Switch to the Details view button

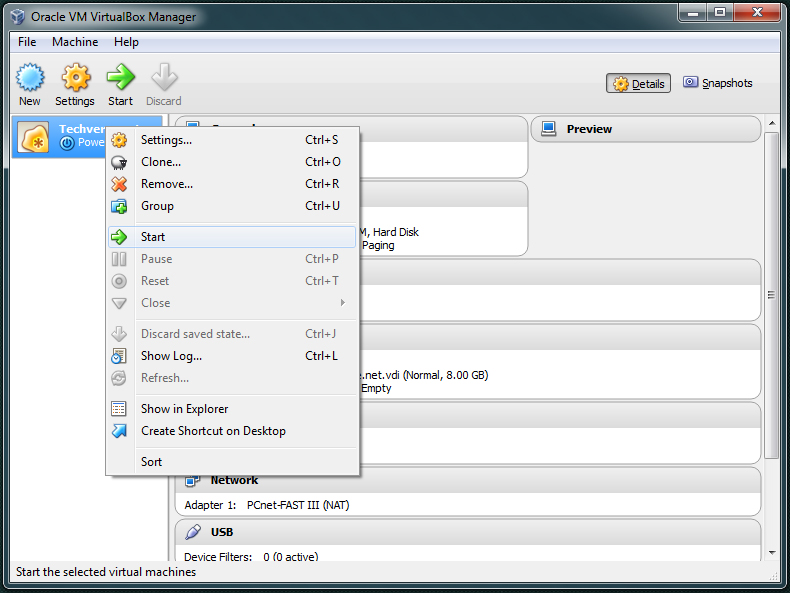click(638, 84)
